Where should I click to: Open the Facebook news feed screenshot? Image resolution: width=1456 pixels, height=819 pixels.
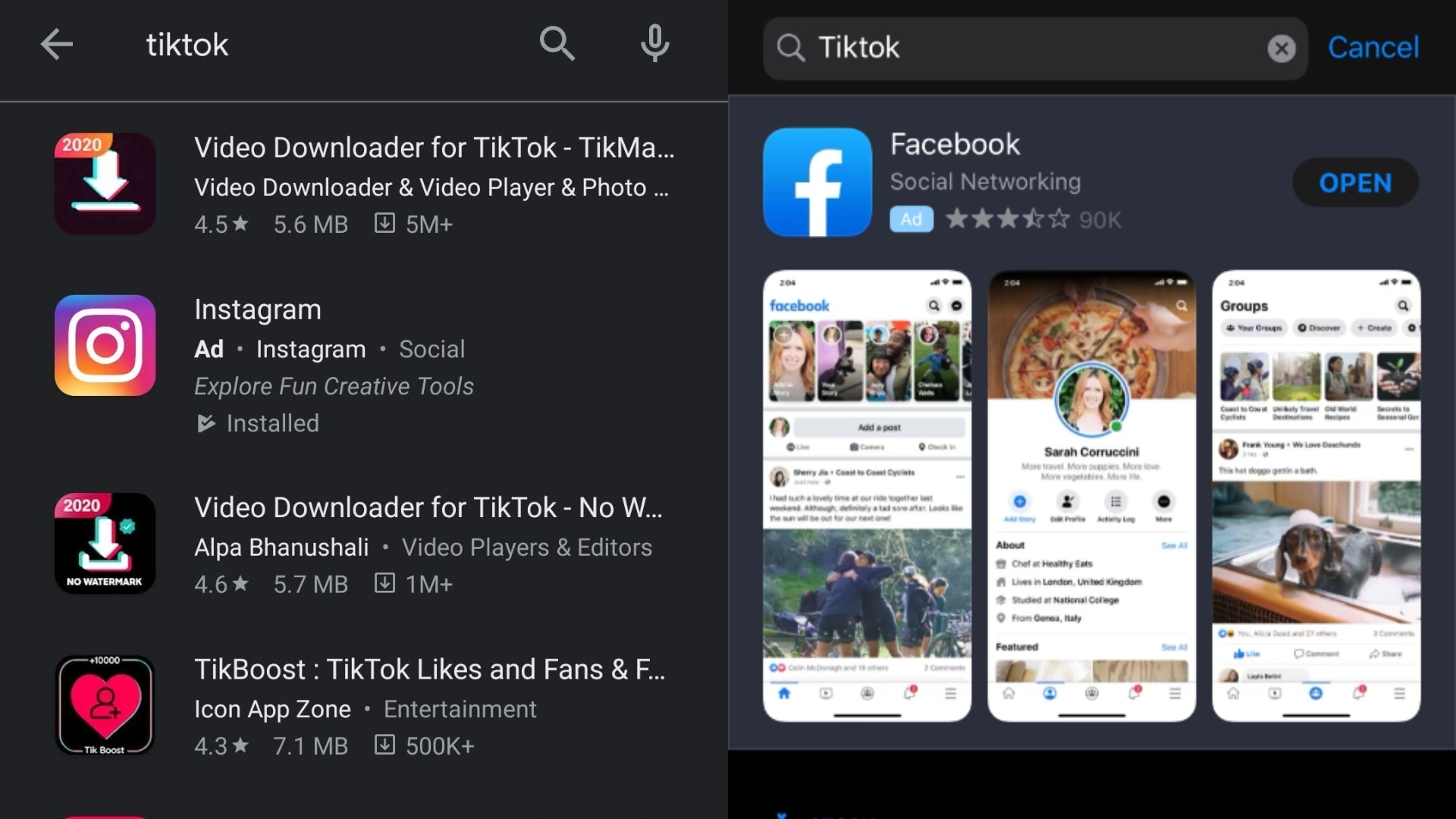tap(867, 495)
